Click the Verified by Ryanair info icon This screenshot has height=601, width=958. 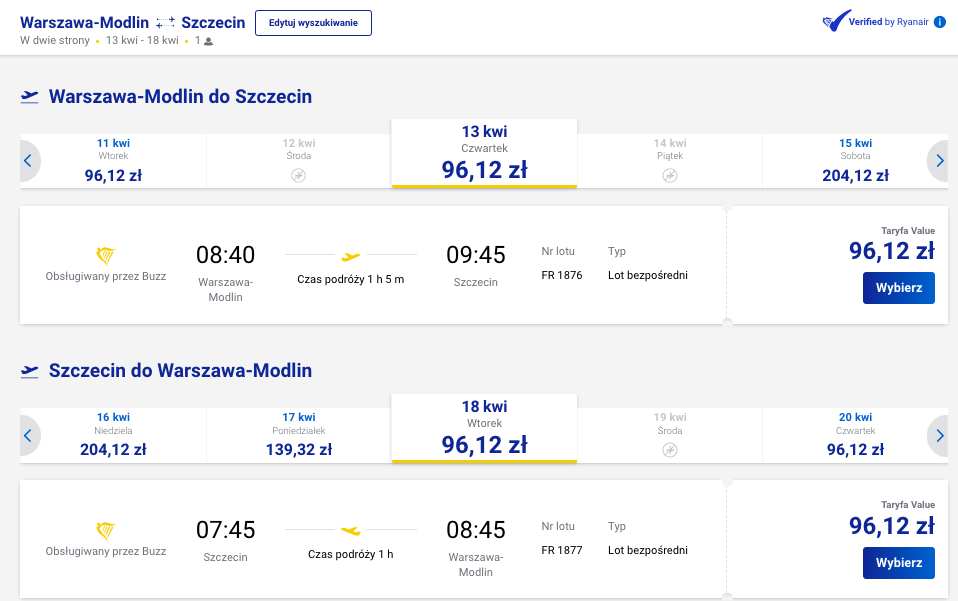point(940,22)
